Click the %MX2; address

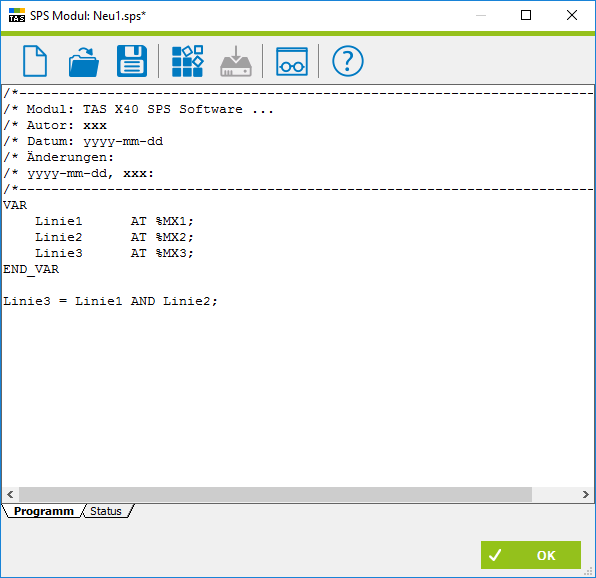coord(174,237)
